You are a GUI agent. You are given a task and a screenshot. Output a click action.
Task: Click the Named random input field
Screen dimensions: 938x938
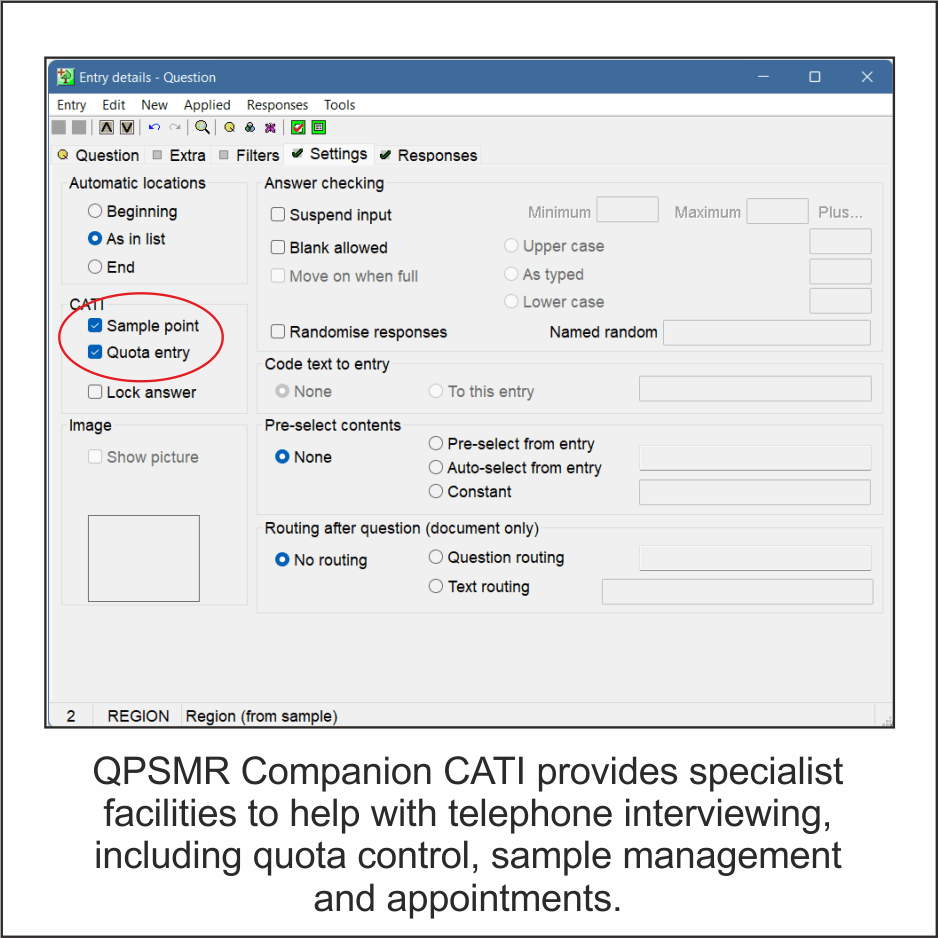[766, 333]
